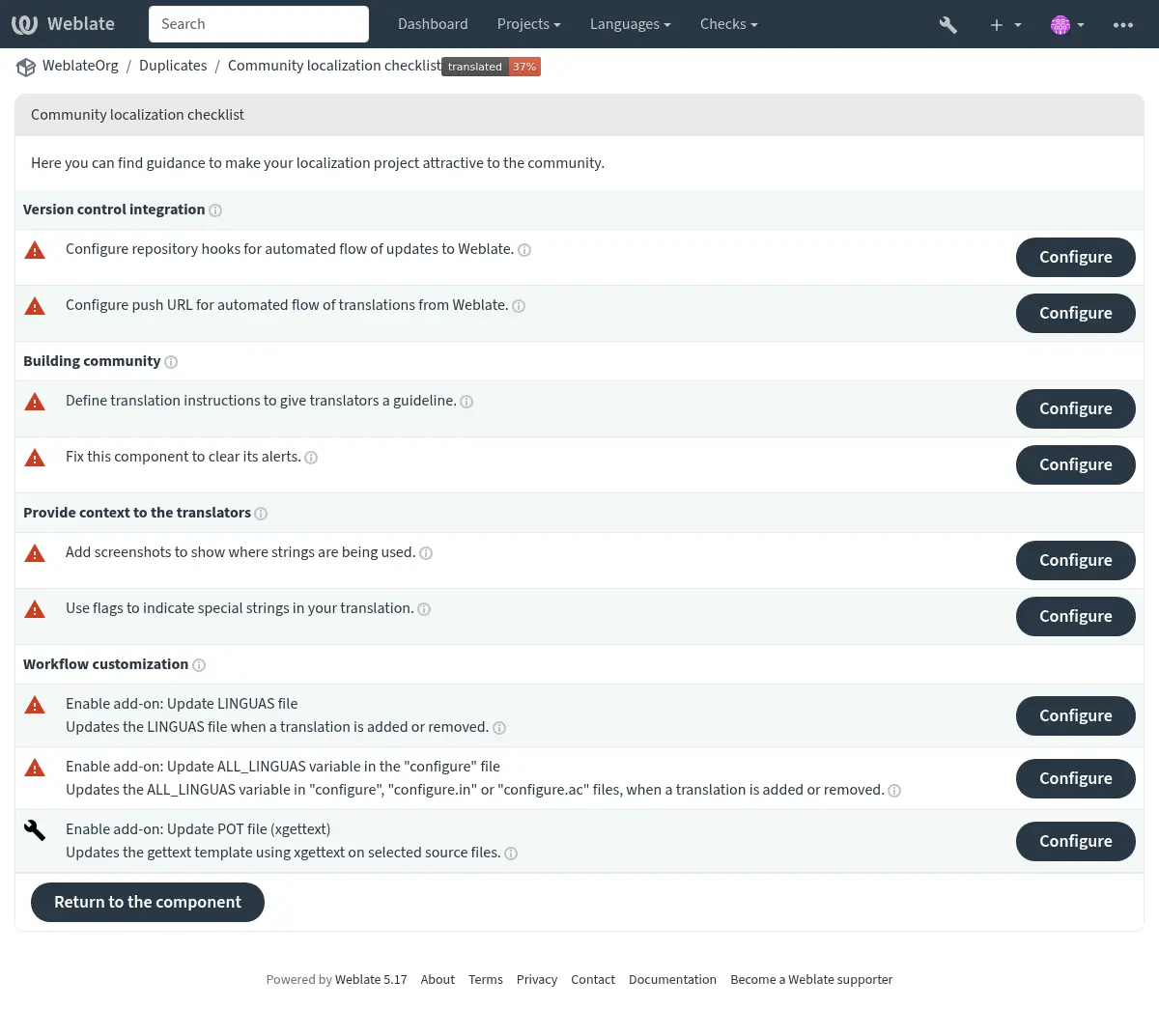Click wrench icon on Update POT file row
This screenshot has height=1036, width=1159.
[x=35, y=830]
